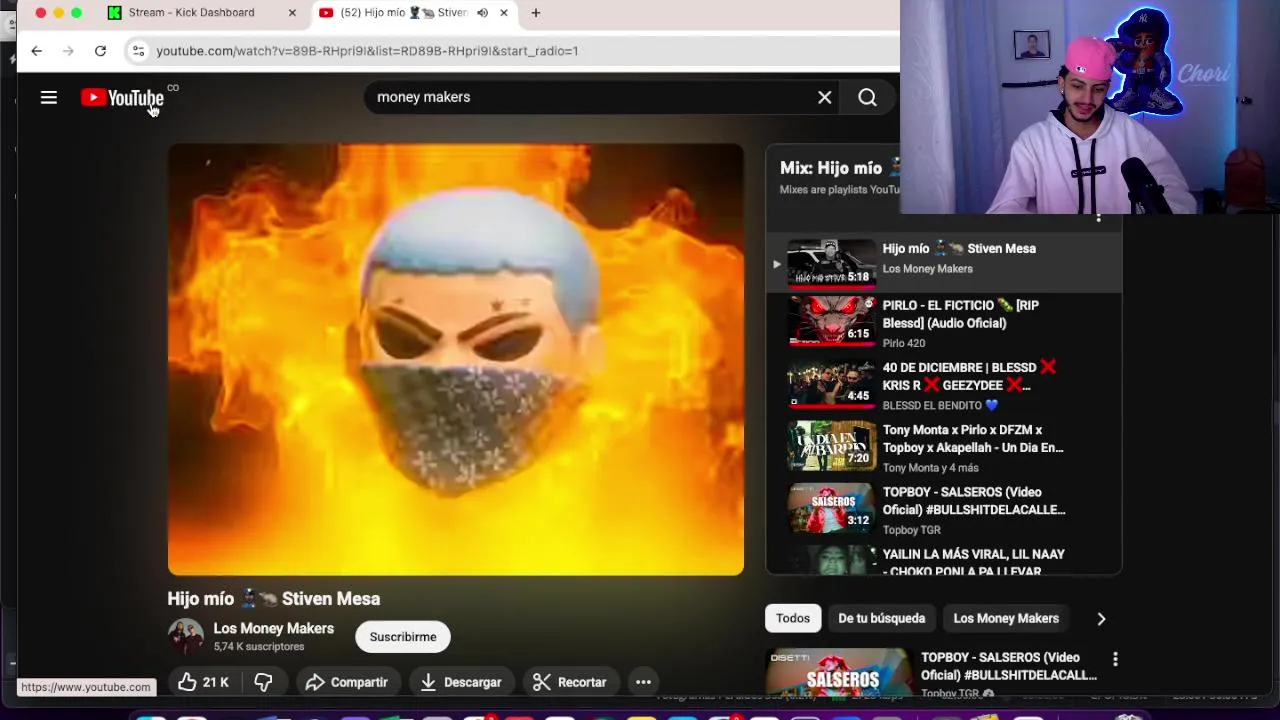Open the YouTube hamburger guide menu
The image size is (1280, 720).
coord(48,97)
